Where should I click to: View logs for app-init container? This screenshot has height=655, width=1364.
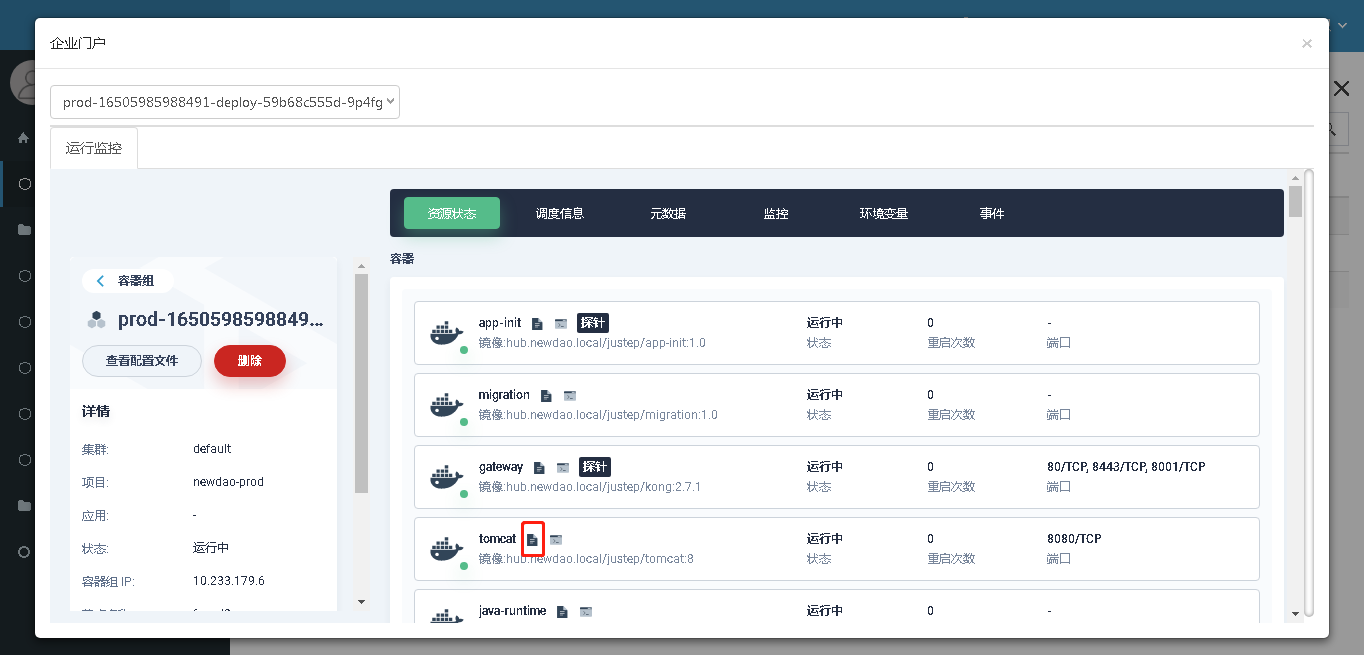(x=537, y=323)
